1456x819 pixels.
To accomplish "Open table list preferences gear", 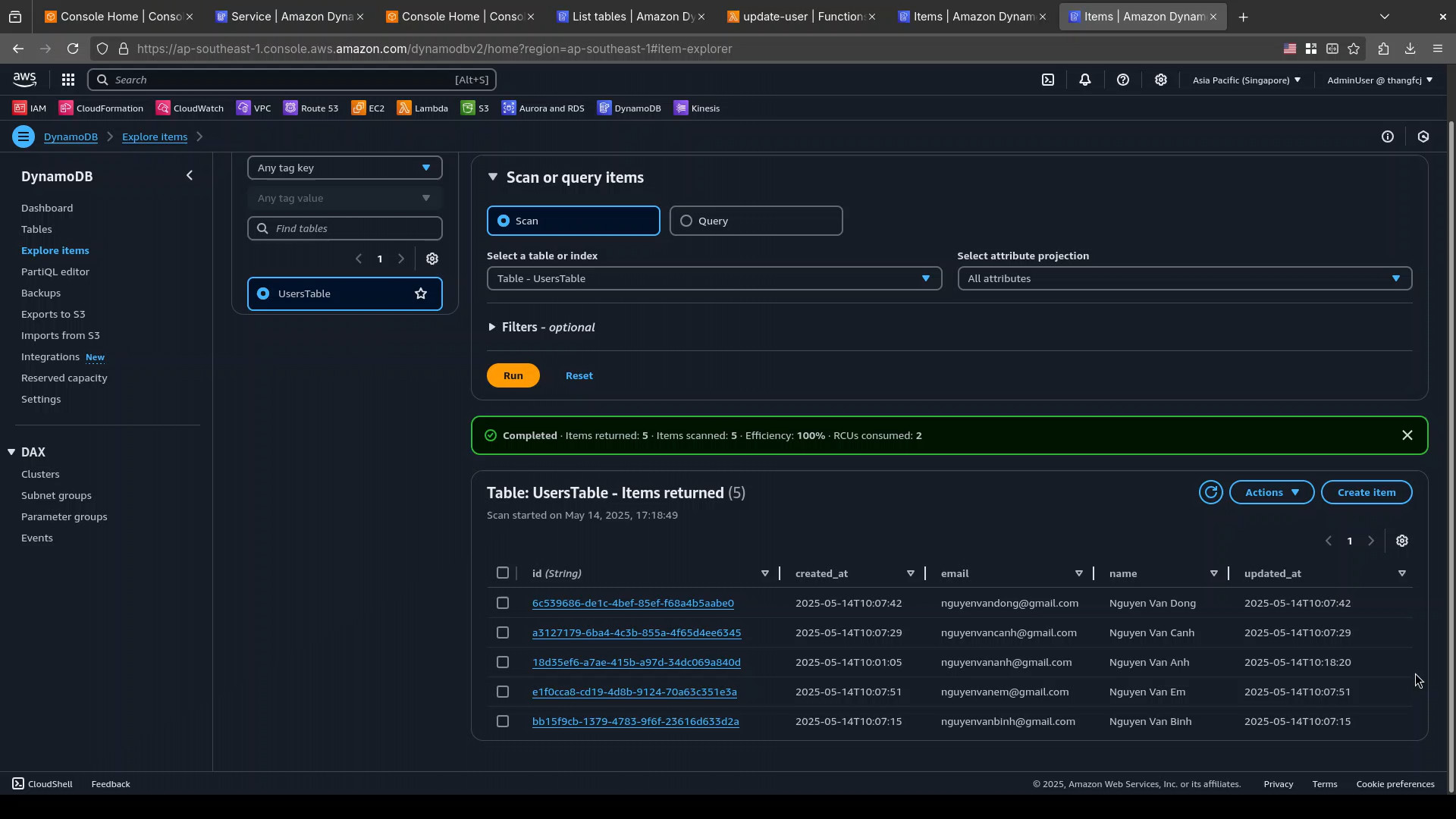I will point(432,259).
